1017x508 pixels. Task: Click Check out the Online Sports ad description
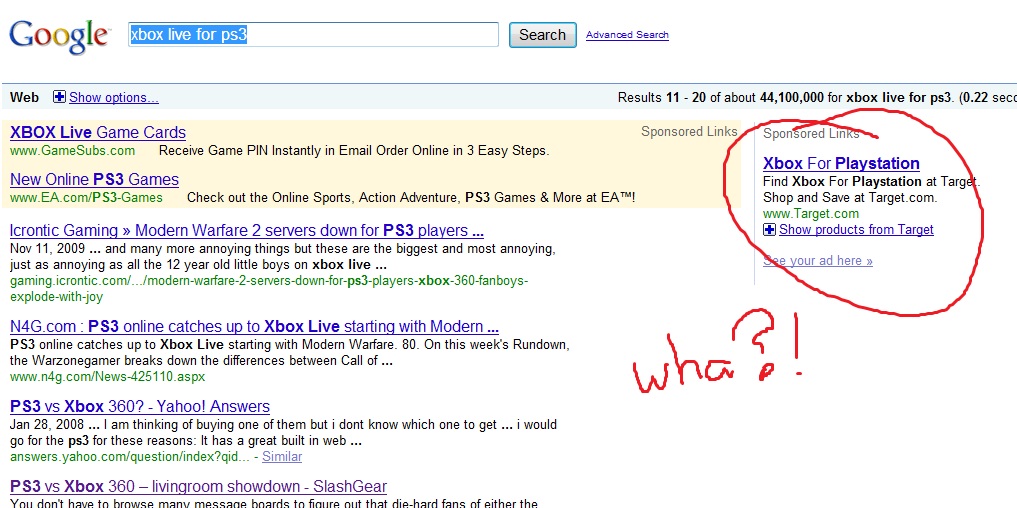(411, 197)
